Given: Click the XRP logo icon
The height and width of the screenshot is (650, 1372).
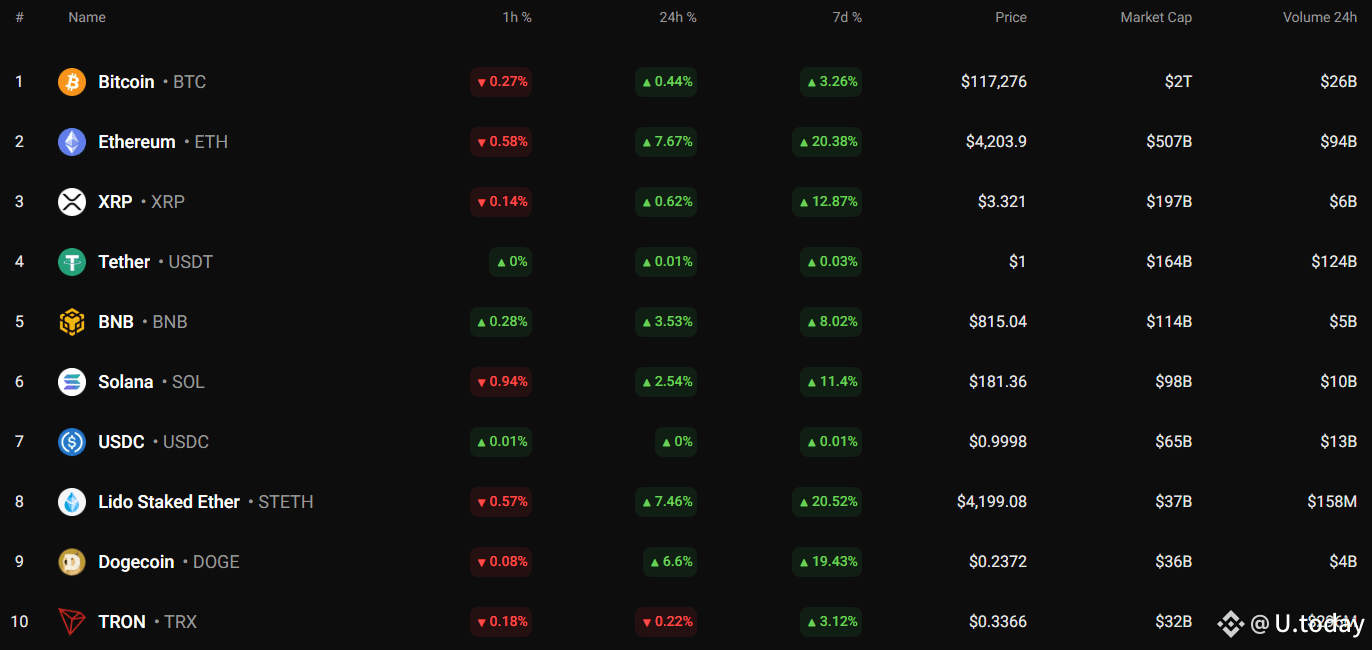Looking at the screenshot, I should [x=72, y=202].
